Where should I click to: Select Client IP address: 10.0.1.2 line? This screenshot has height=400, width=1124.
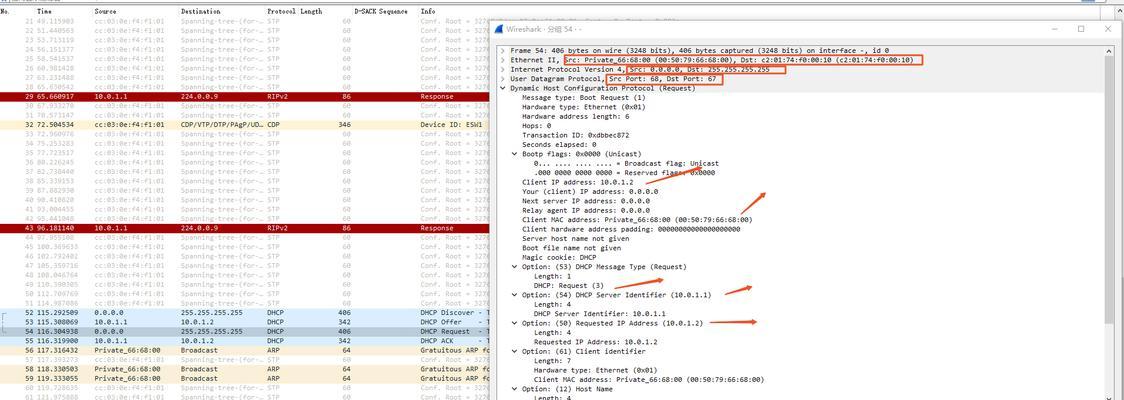click(579, 182)
